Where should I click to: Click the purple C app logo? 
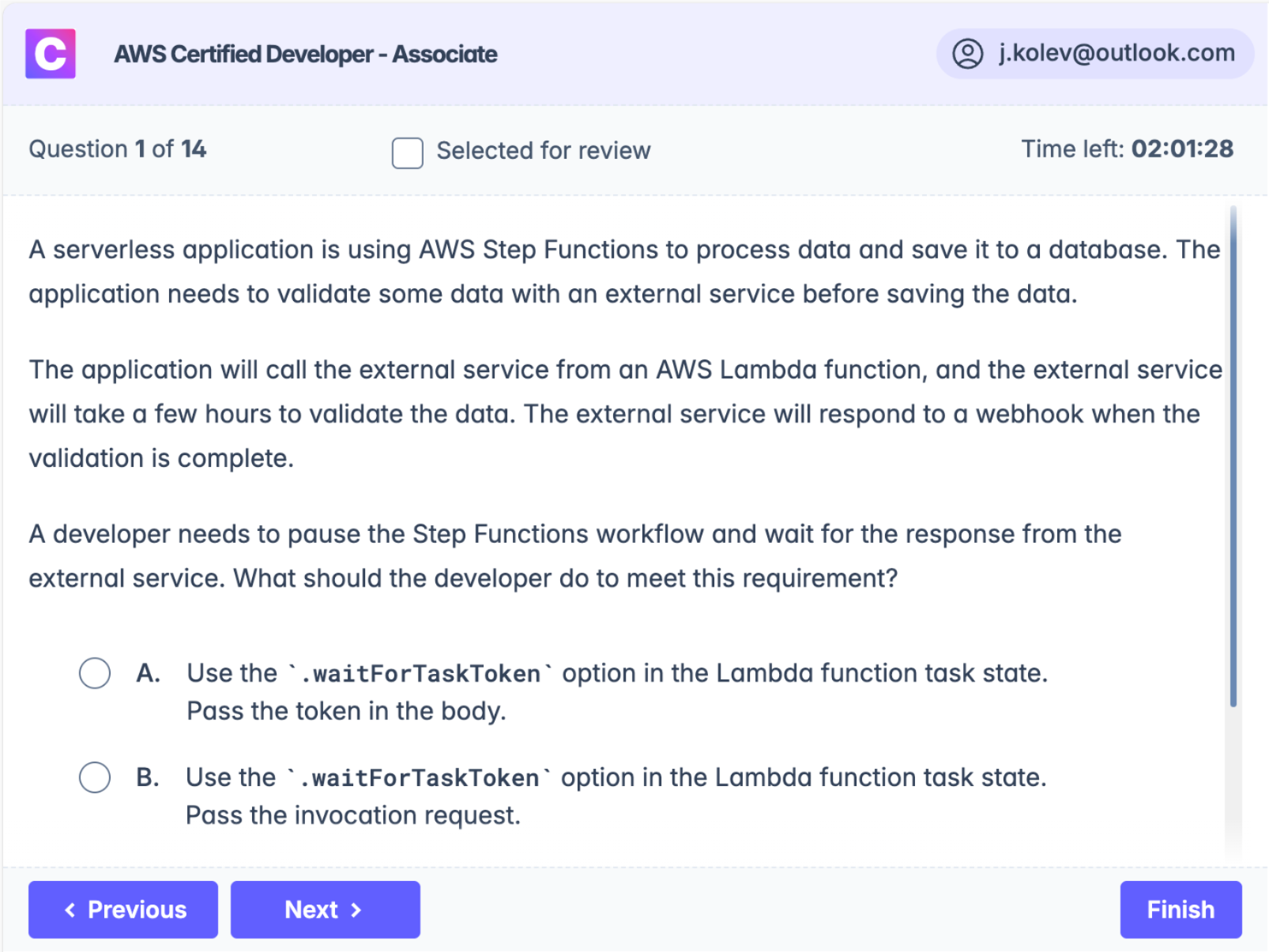51,54
